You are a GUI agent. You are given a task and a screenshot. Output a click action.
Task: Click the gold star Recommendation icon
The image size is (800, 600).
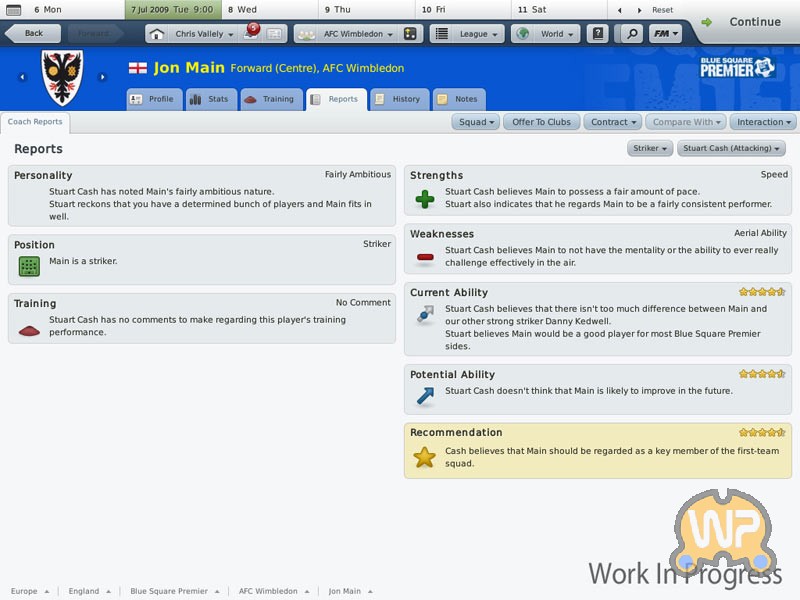pos(424,457)
